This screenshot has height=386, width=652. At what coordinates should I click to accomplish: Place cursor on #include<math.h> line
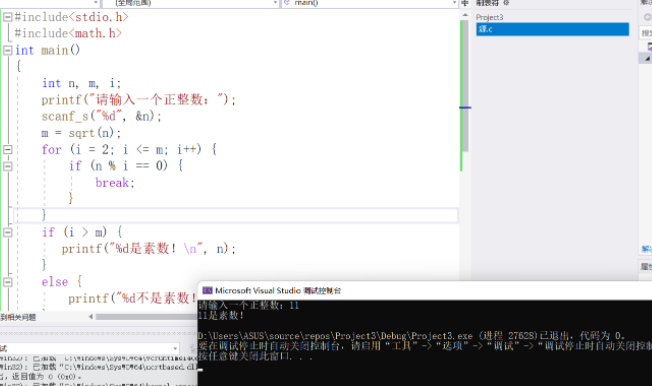pos(68,33)
